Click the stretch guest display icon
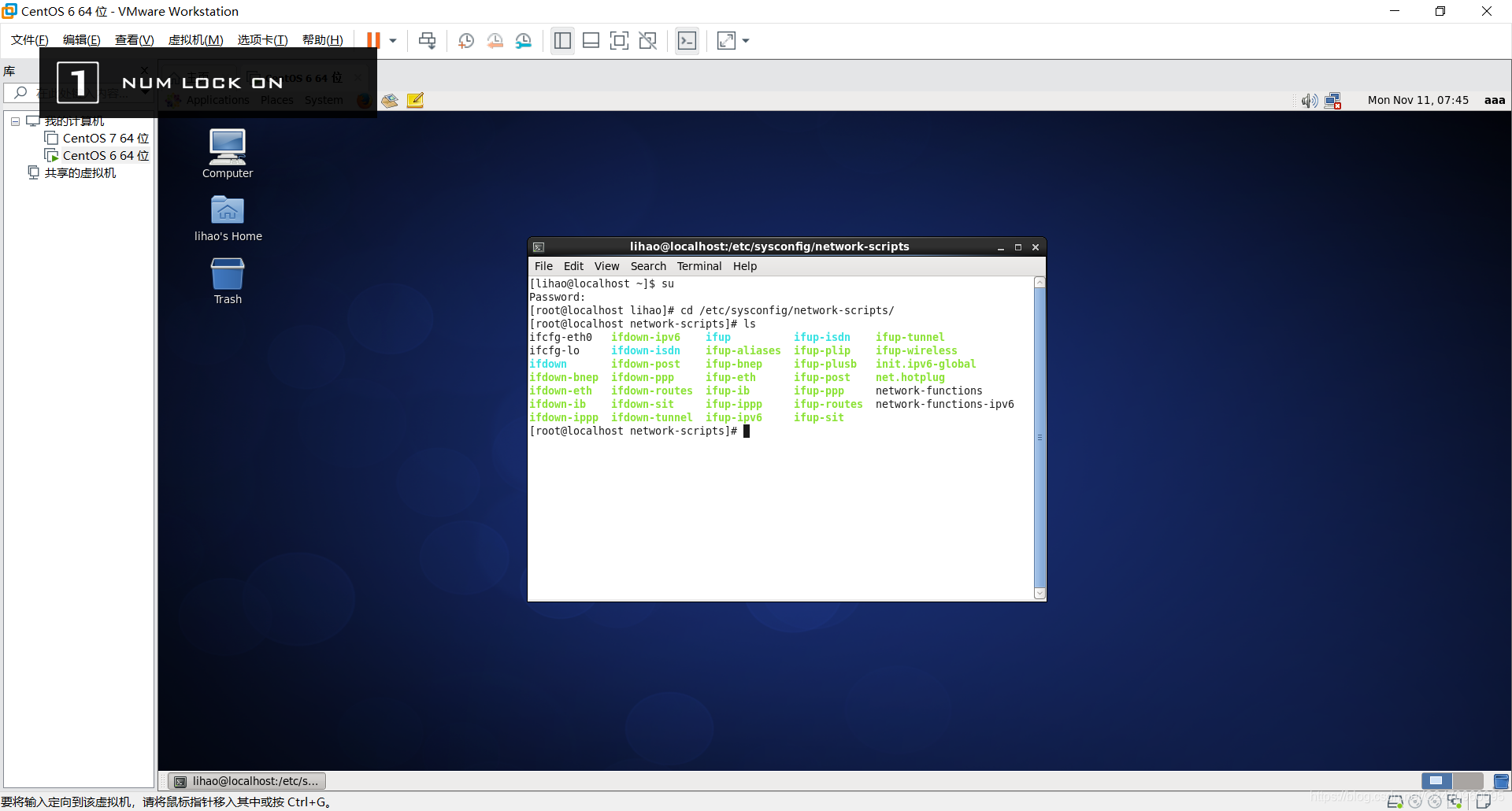The width and height of the screenshot is (1512, 811). pos(726,40)
